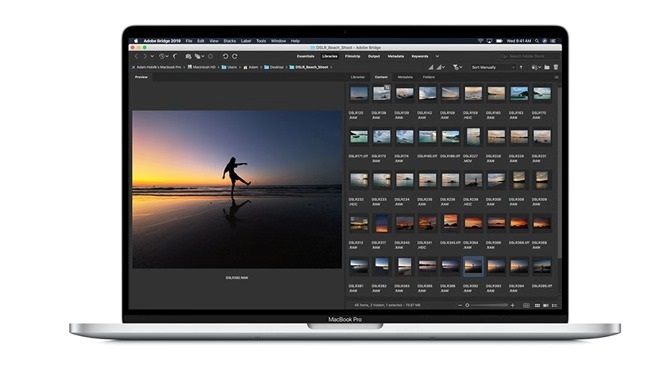This screenshot has width=660, height=368.
Task: Open the Stacks menu
Action: point(229,41)
